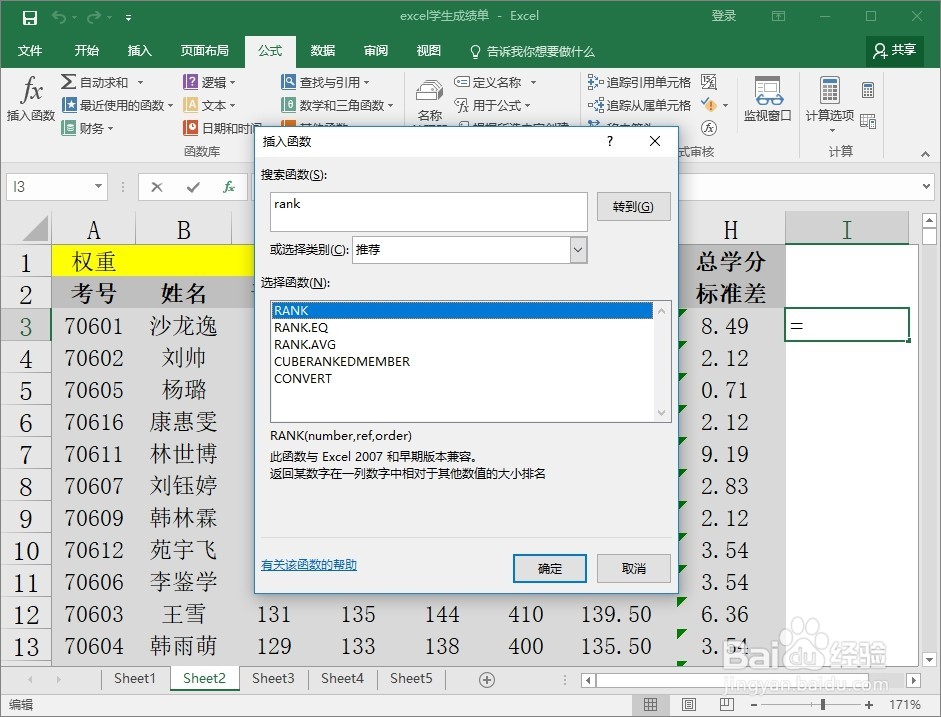Click the Calculate Sheet icon

pyautogui.click(x=868, y=121)
